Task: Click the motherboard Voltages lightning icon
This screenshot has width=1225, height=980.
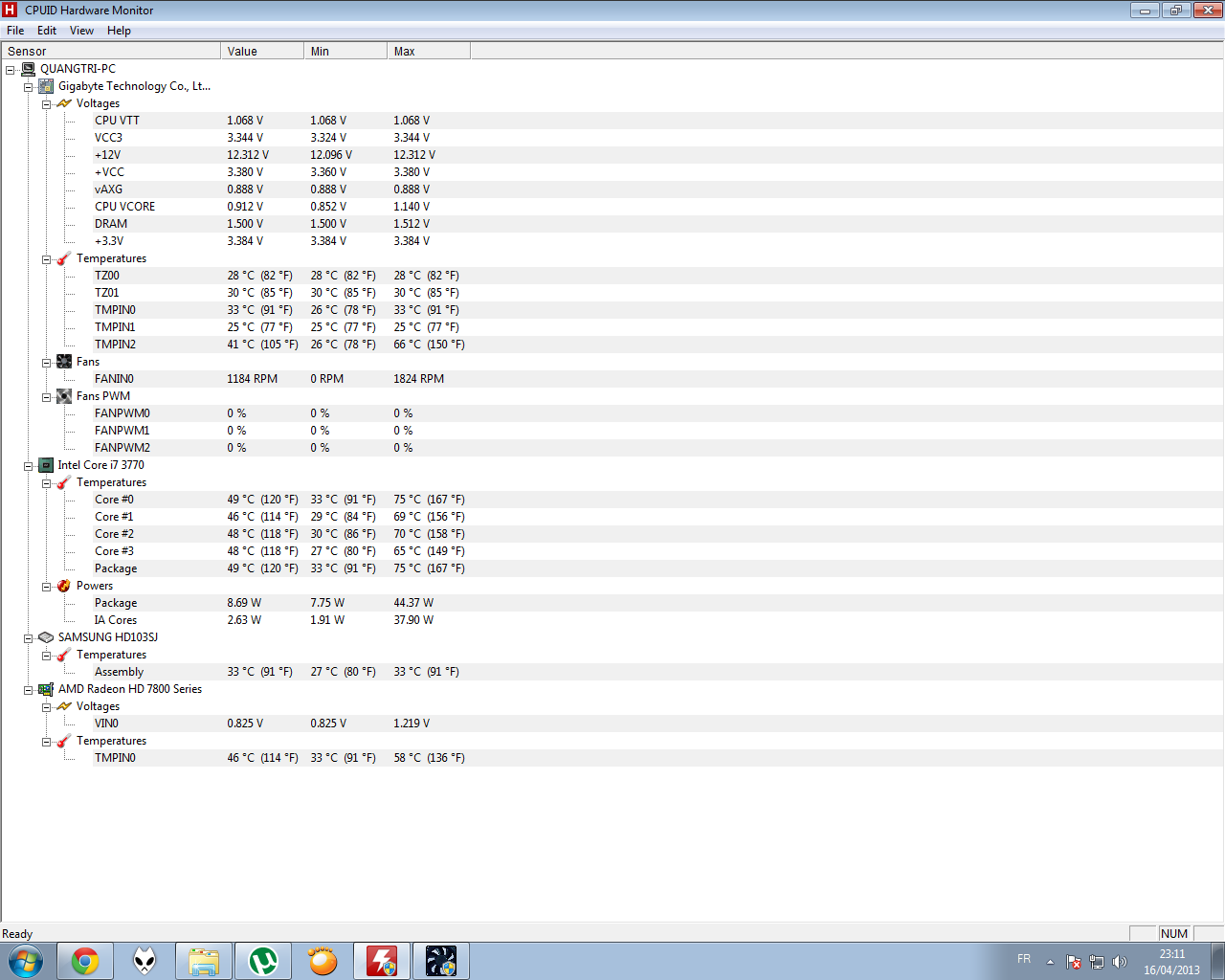Action: (x=64, y=103)
